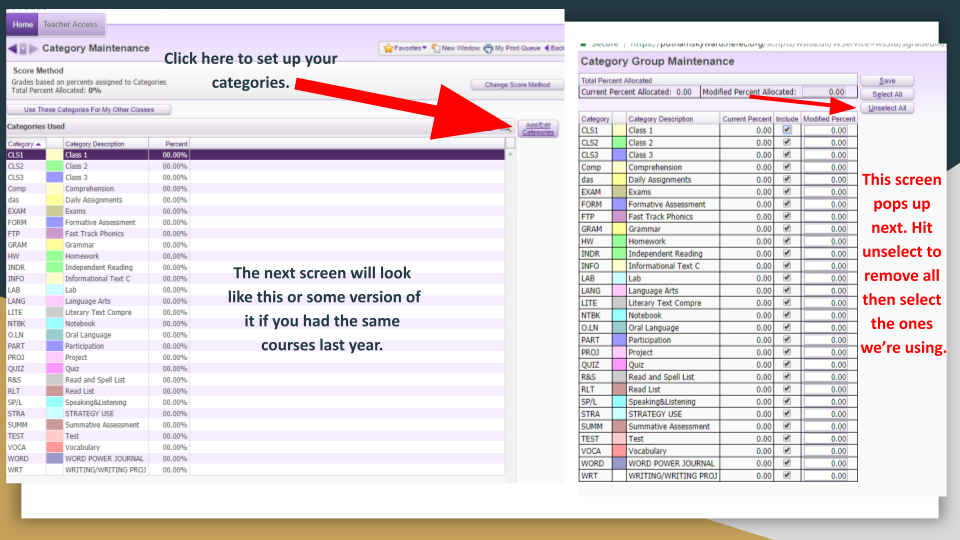Open My Print Queue

(512, 48)
